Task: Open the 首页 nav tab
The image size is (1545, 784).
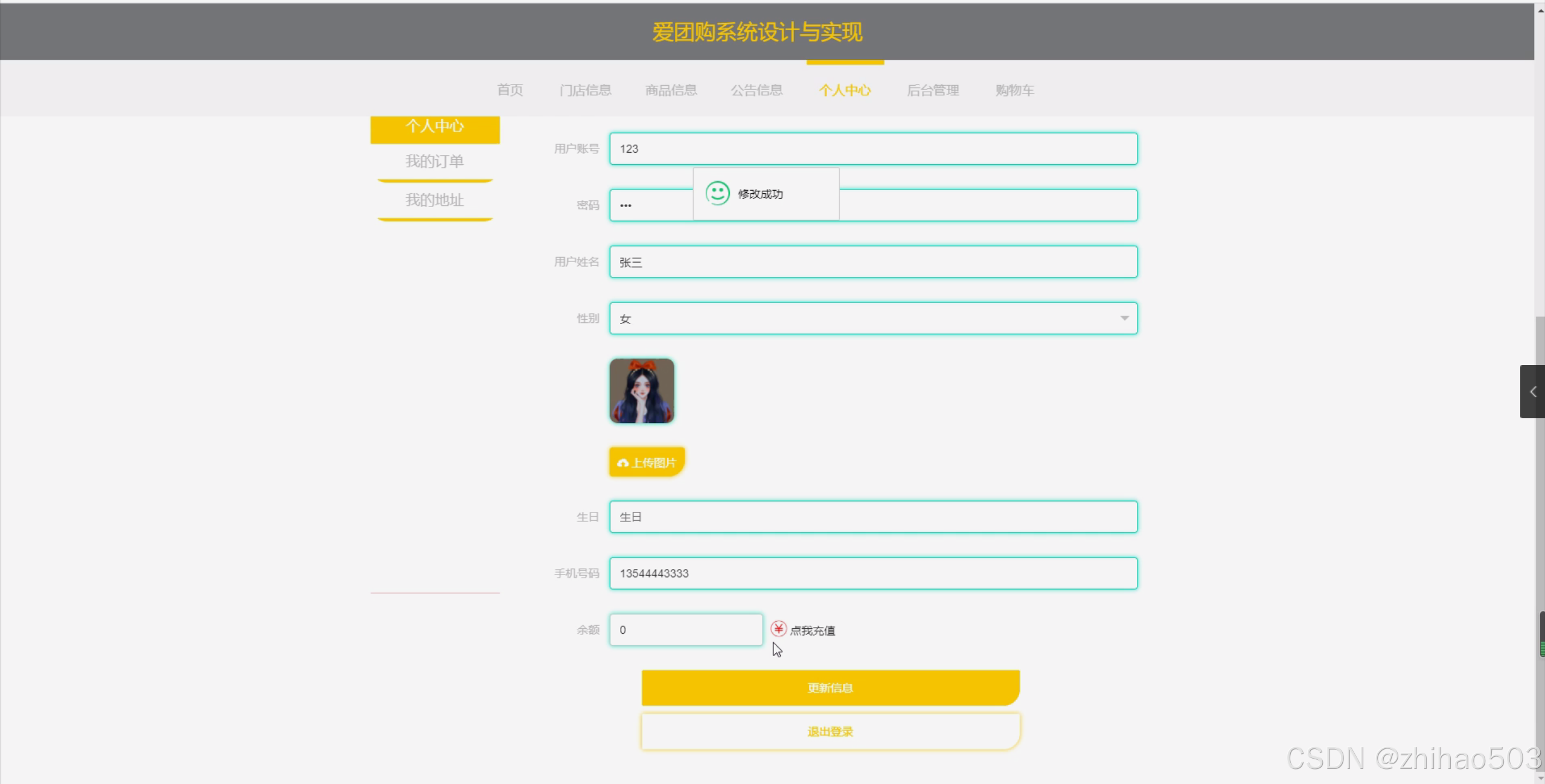Action: 510,90
